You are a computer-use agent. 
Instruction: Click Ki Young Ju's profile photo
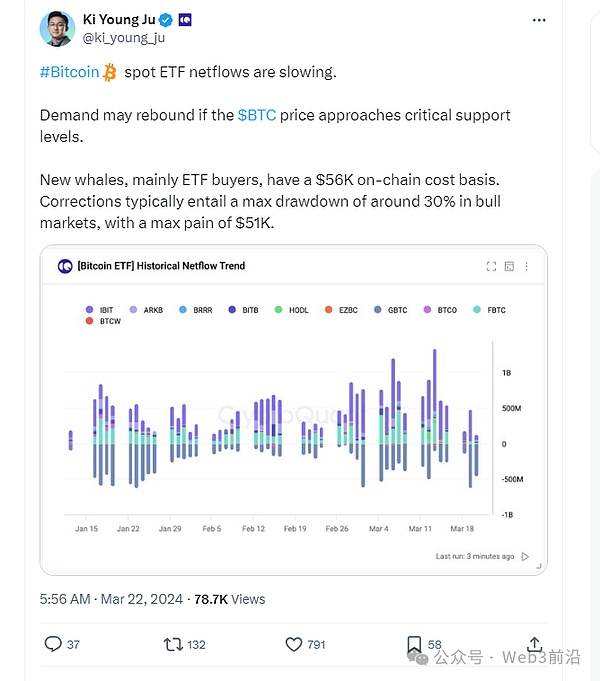(57, 28)
